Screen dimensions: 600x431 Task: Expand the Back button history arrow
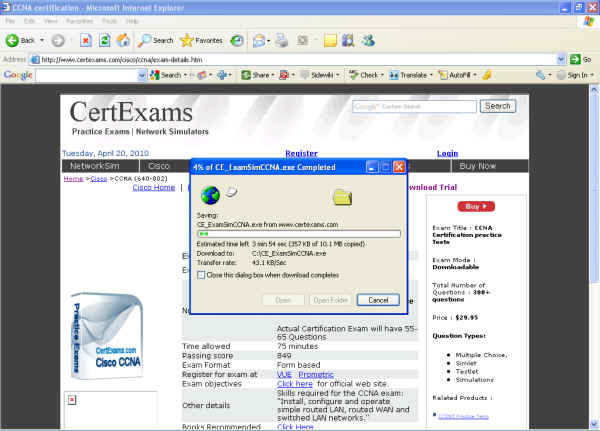point(42,40)
